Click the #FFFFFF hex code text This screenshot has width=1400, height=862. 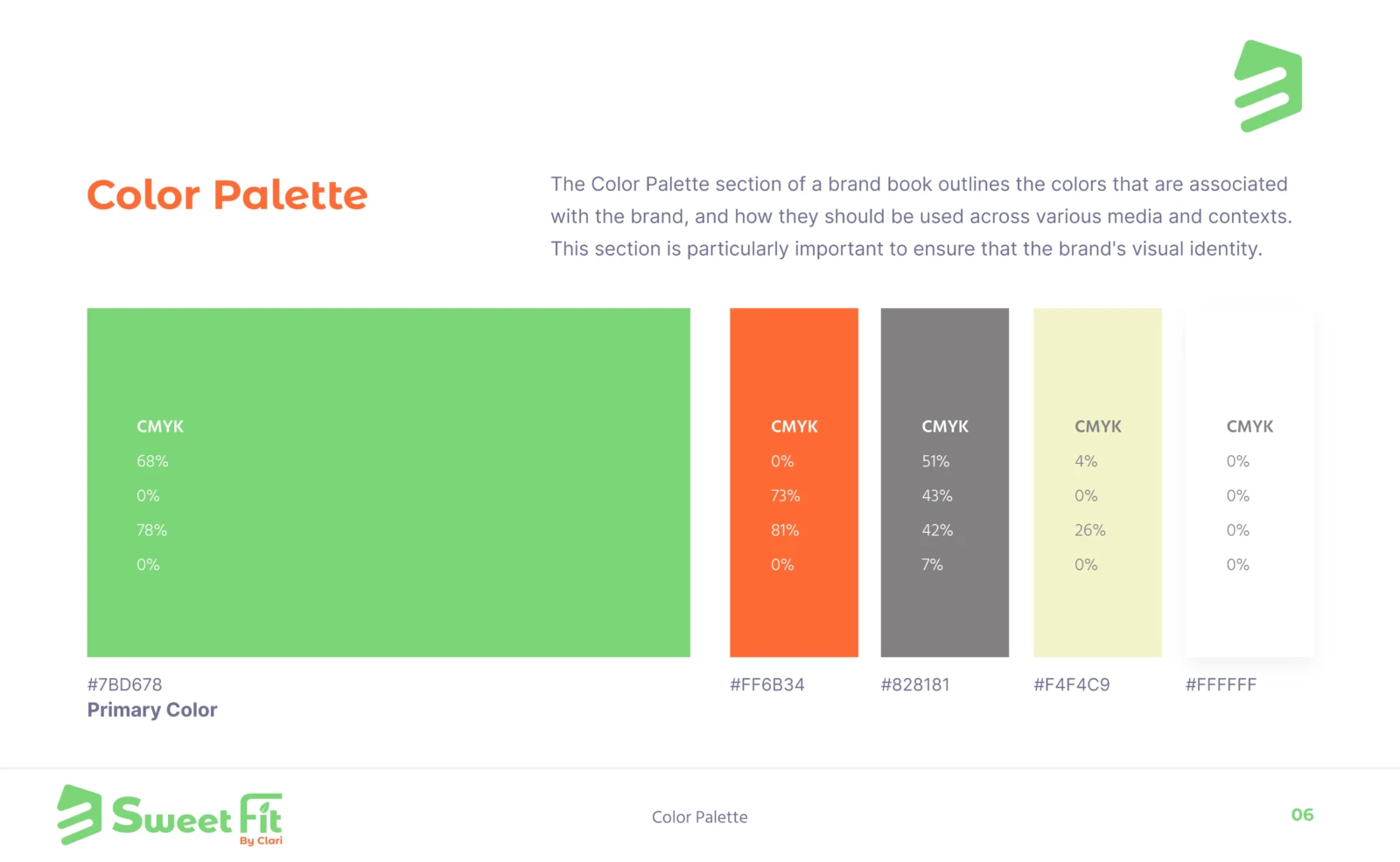point(1221,684)
